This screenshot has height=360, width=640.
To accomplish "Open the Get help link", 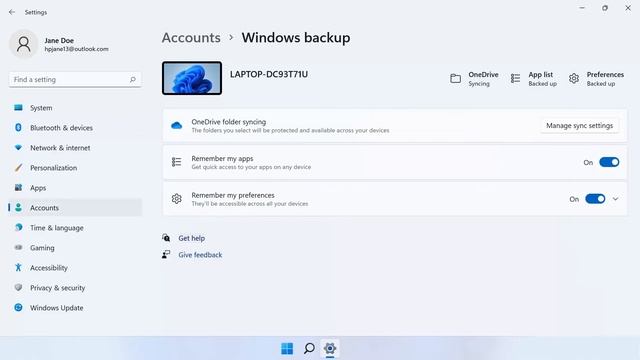I will pyautogui.click(x=191, y=238).
